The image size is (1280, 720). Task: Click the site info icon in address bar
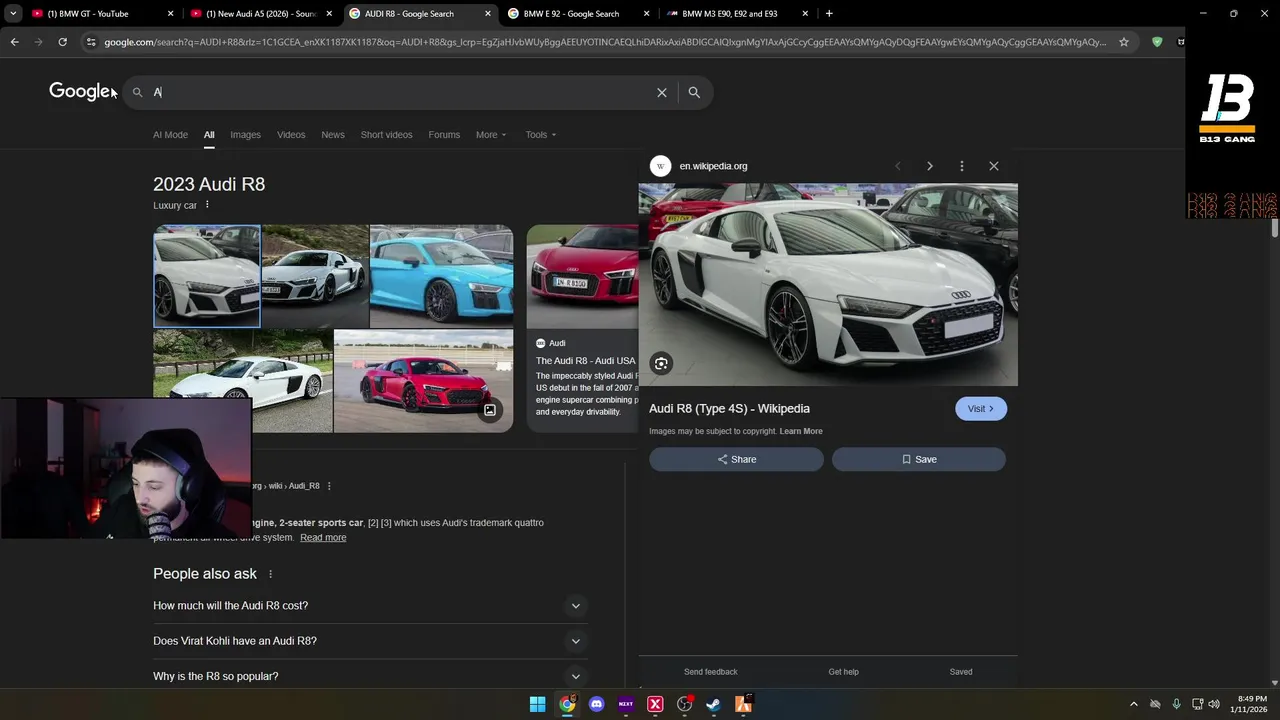coord(91,42)
